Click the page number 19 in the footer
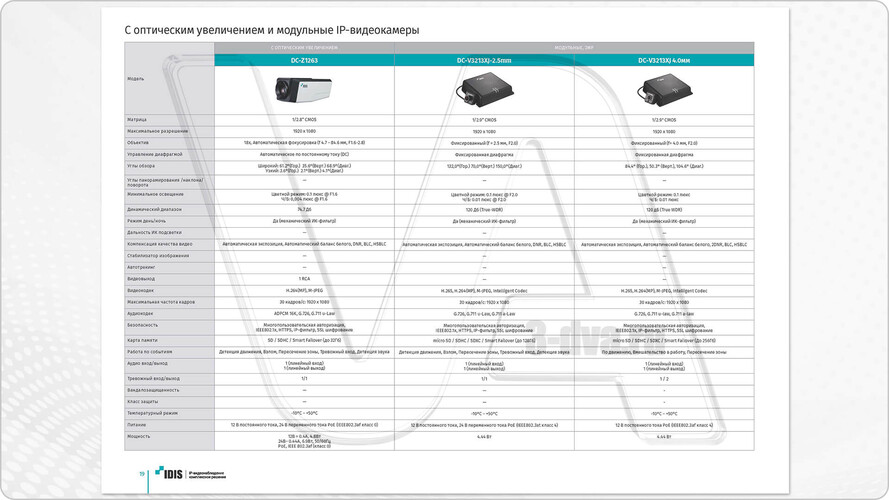 pos(142,474)
